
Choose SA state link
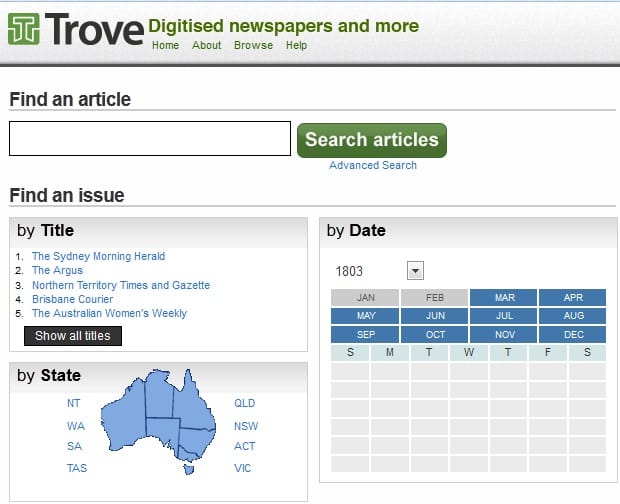pos(74,446)
